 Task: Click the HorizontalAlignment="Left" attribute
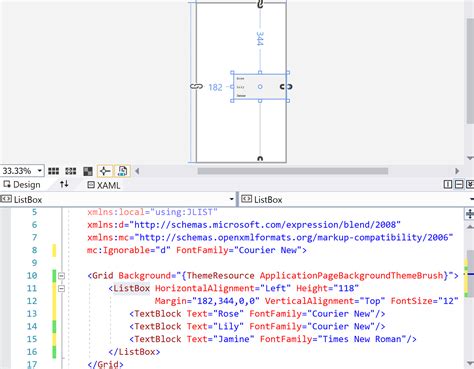pyautogui.click(x=223, y=288)
